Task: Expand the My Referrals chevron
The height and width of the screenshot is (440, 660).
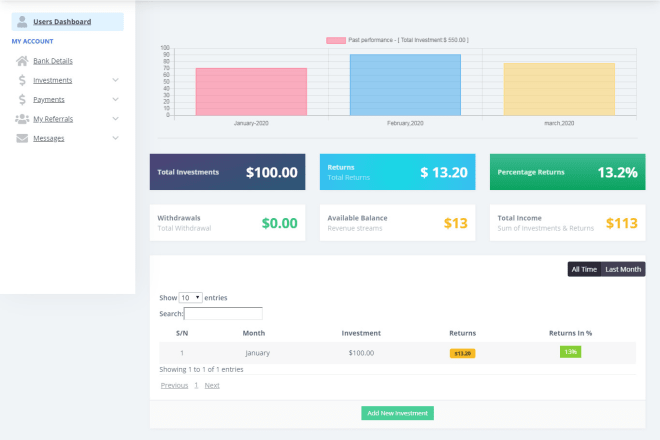Action: click(x=115, y=119)
